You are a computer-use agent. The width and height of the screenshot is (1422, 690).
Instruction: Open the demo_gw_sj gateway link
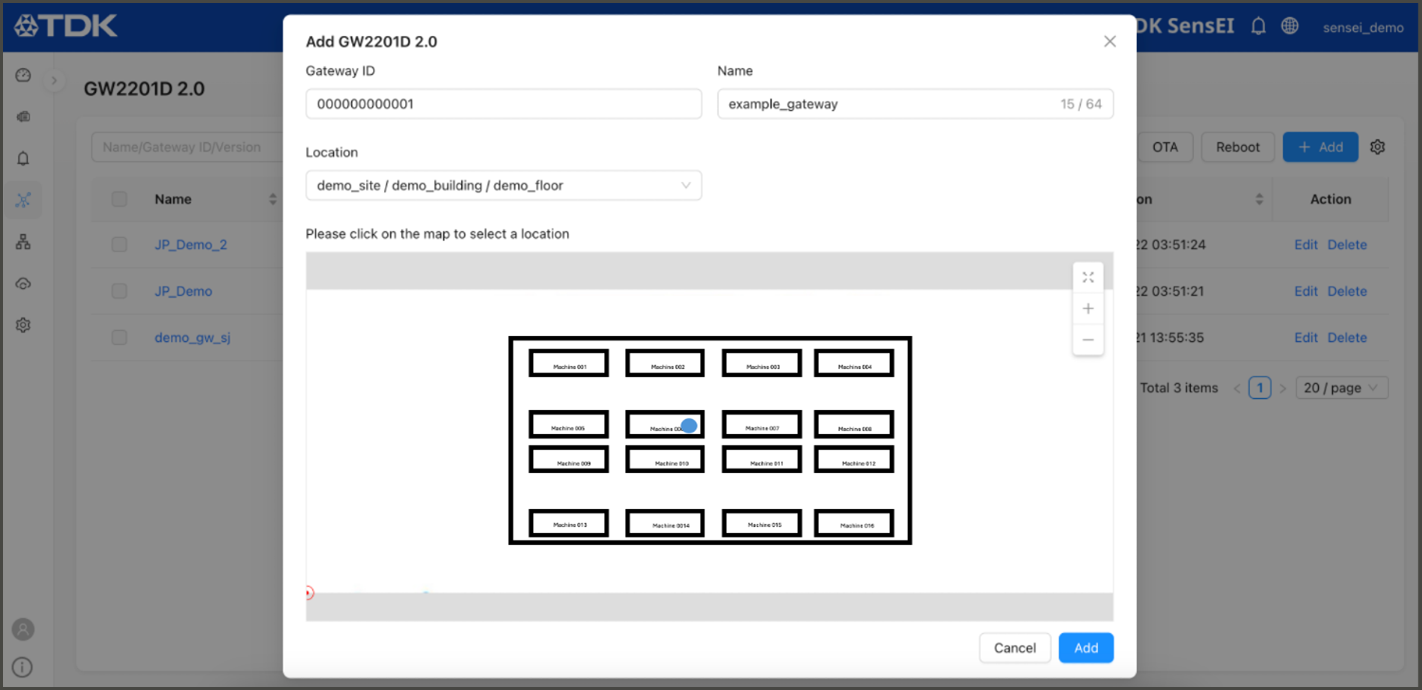(193, 337)
